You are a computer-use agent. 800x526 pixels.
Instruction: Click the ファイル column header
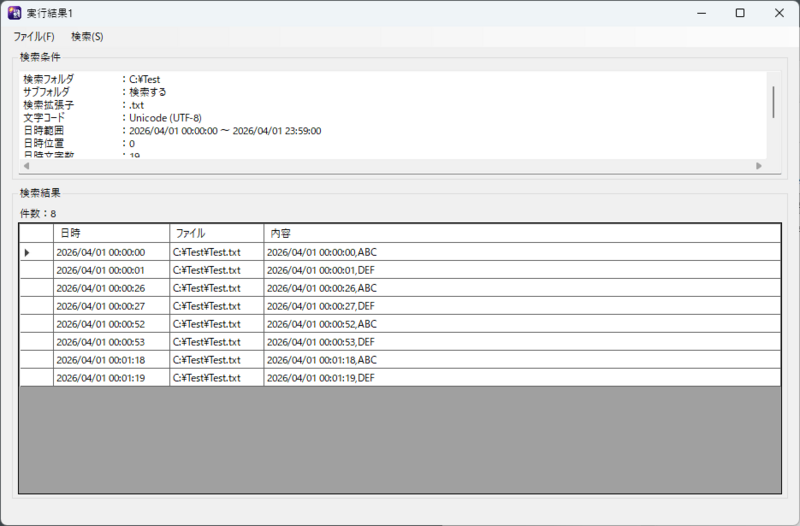[216, 233]
